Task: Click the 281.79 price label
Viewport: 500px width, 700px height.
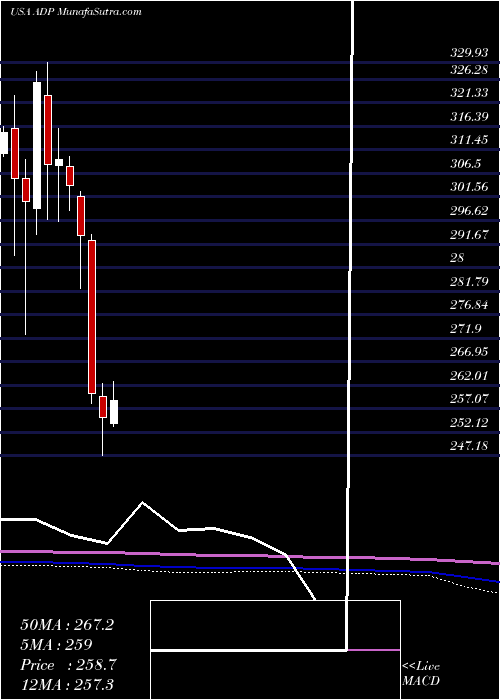Action: click(469, 282)
